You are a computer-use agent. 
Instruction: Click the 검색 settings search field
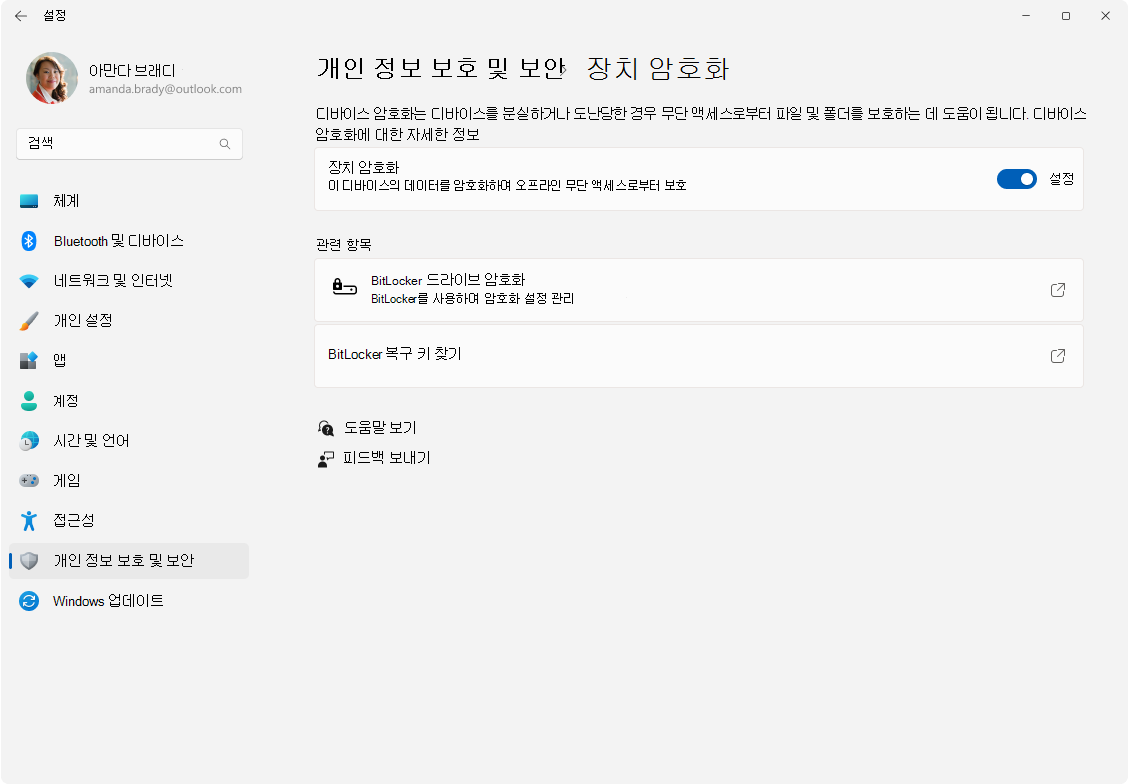(129, 144)
